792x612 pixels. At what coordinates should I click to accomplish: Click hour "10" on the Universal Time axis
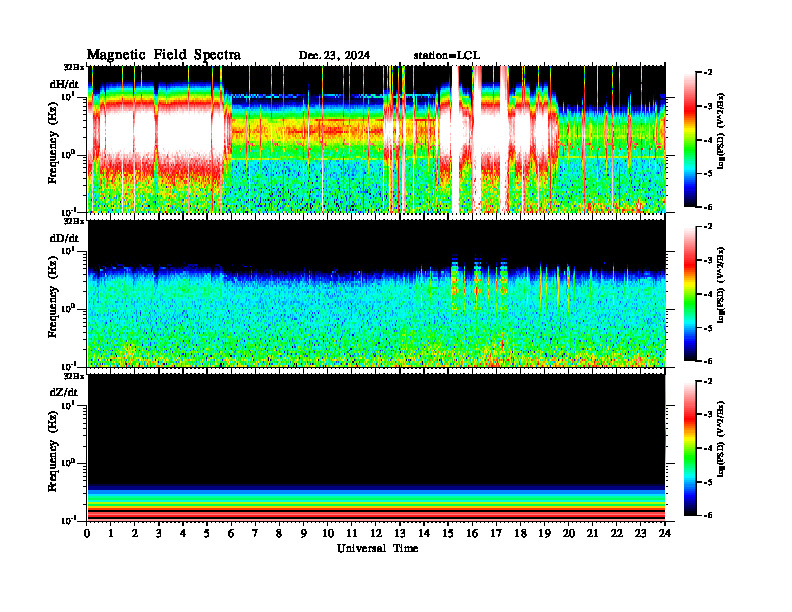(328, 534)
